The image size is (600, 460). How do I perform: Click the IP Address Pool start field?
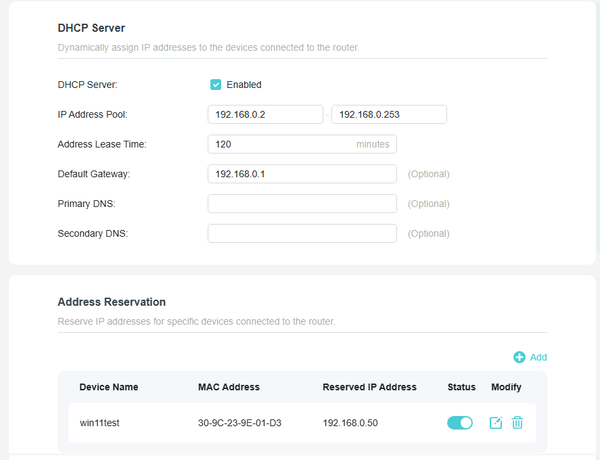click(x=265, y=114)
